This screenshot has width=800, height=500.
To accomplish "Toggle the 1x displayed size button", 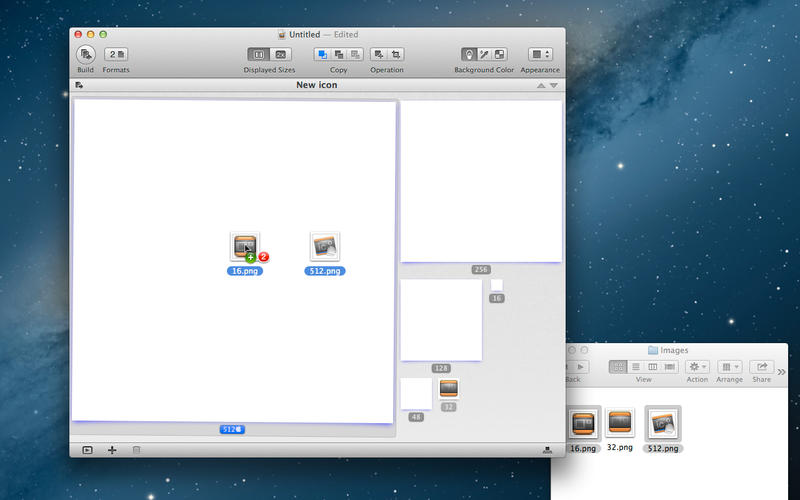I will 258,54.
